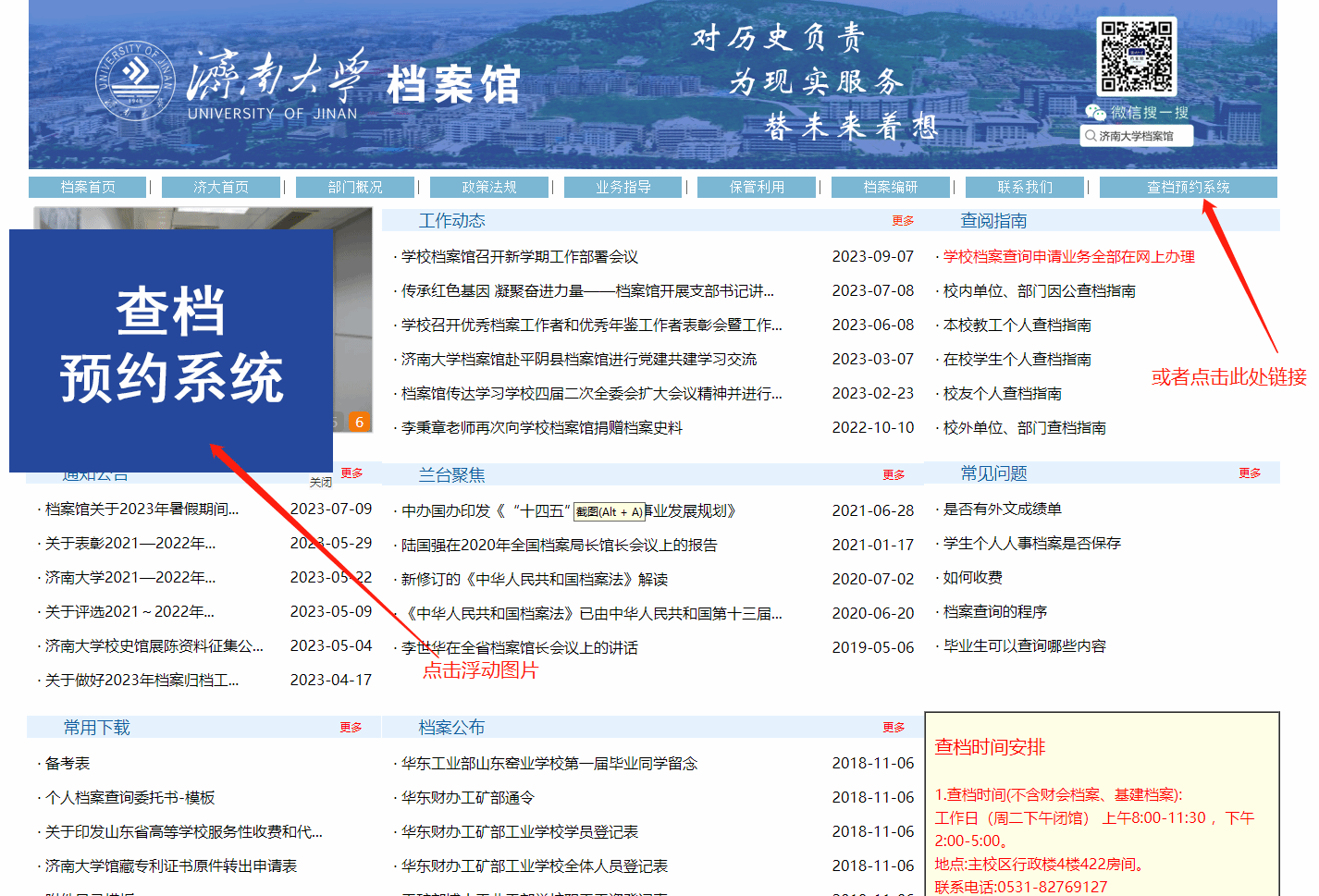Open the 政策法规 menu

point(489,187)
